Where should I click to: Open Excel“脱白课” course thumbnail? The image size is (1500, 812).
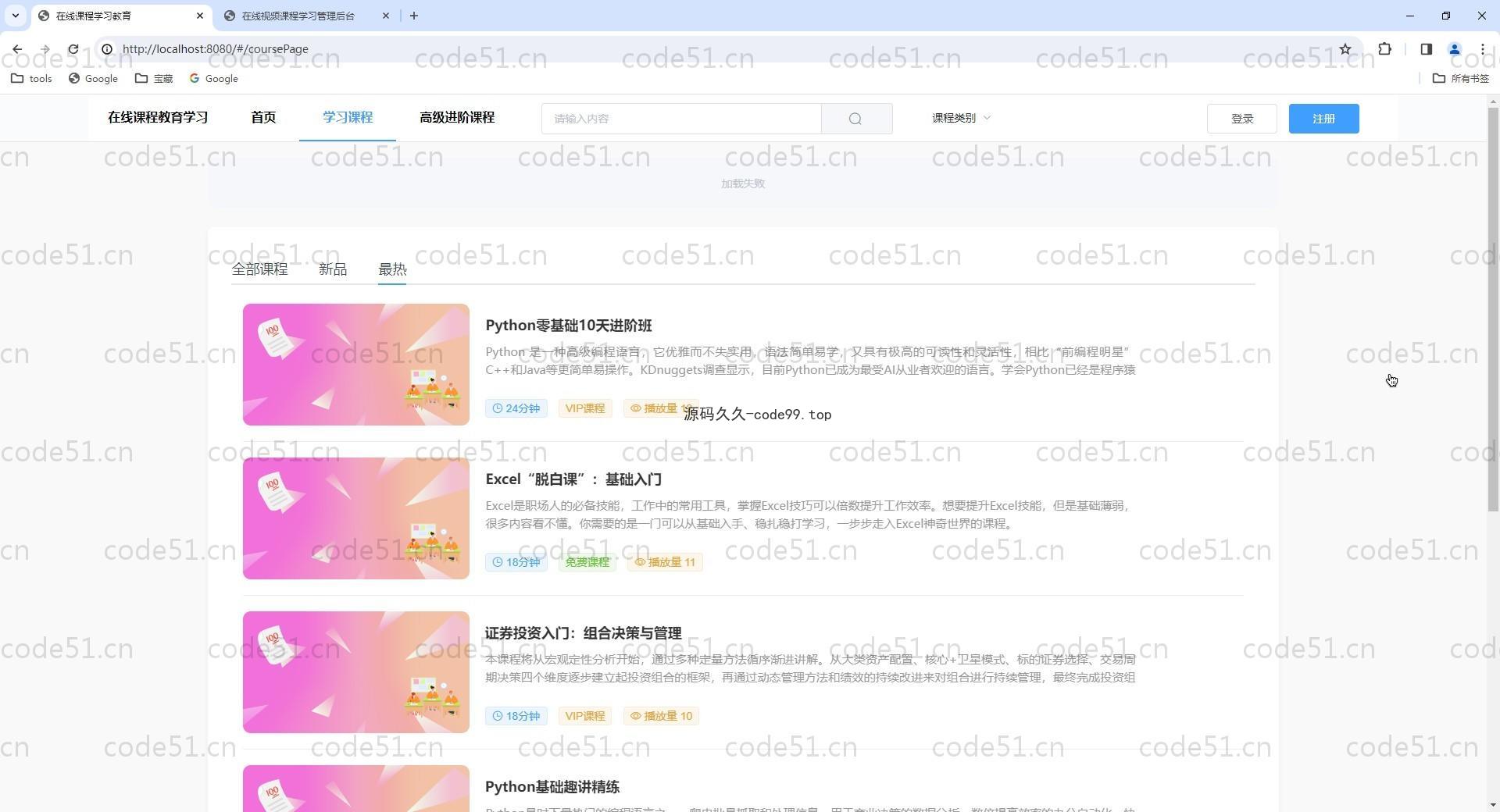[356, 518]
